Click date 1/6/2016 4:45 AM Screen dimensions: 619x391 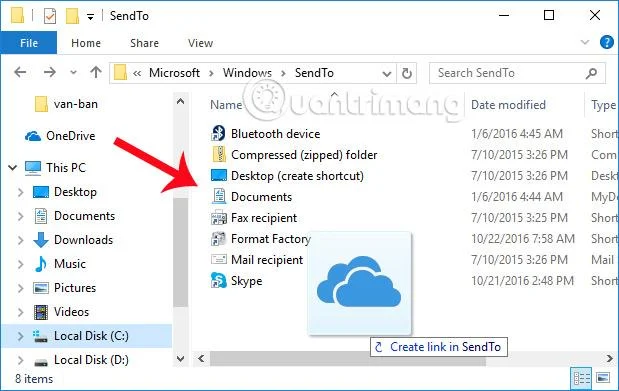tap(517, 134)
